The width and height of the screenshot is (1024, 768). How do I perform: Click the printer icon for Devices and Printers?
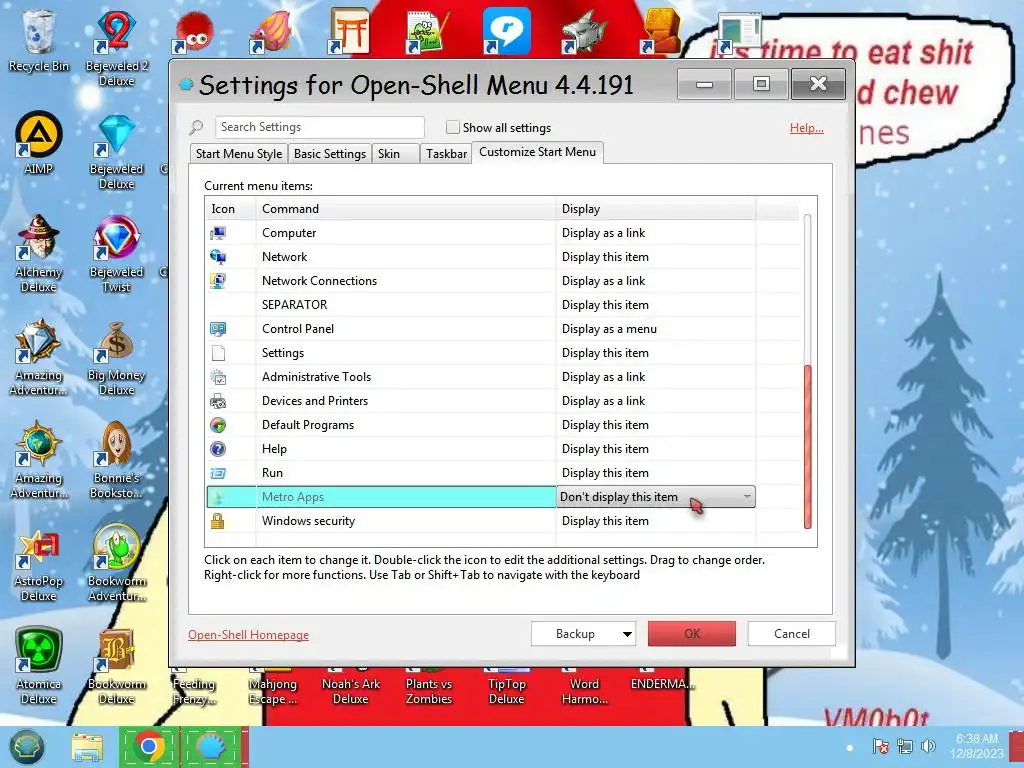pos(218,401)
